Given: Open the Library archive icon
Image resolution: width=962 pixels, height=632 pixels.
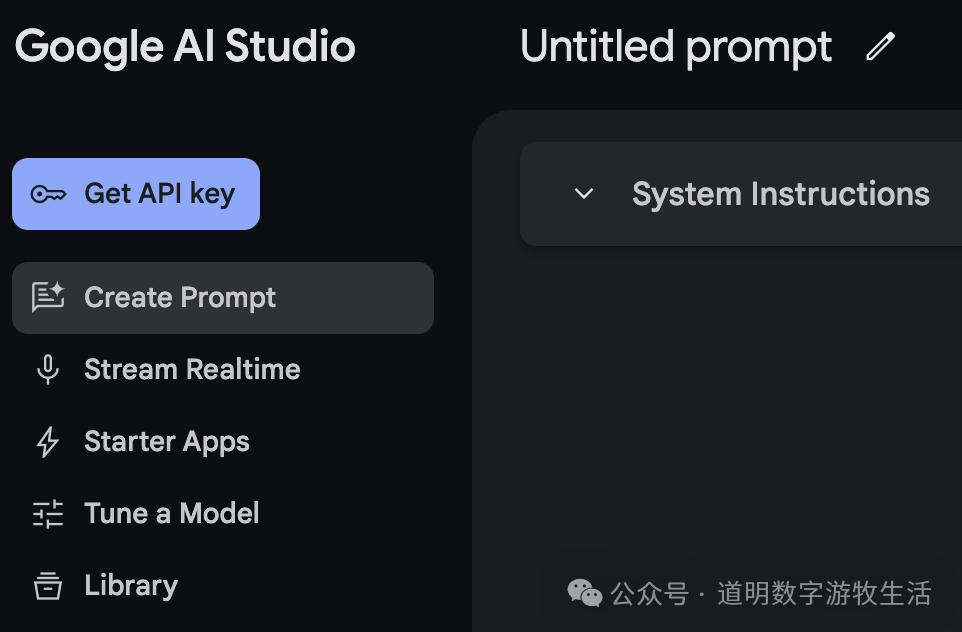Looking at the screenshot, I should 48,585.
